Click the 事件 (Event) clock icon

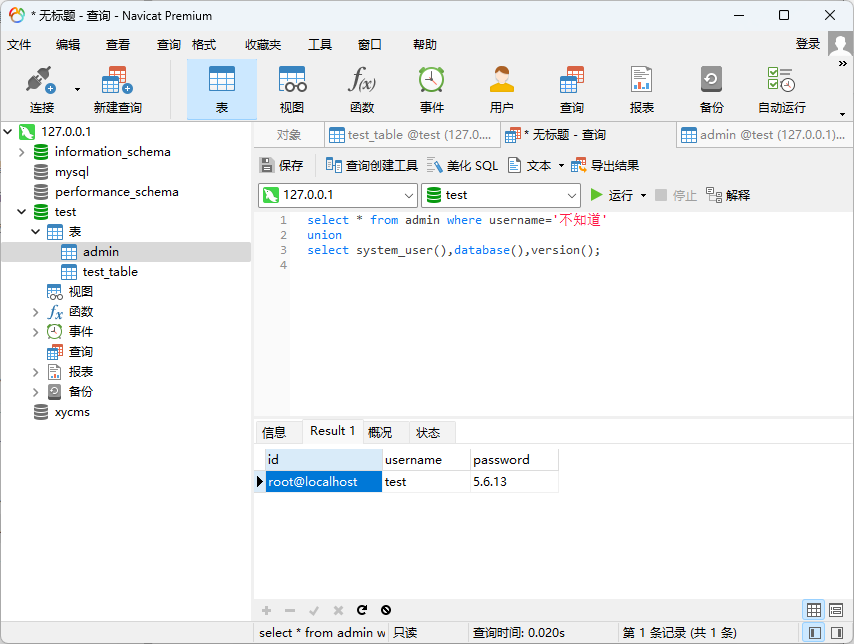pyautogui.click(x=432, y=88)
